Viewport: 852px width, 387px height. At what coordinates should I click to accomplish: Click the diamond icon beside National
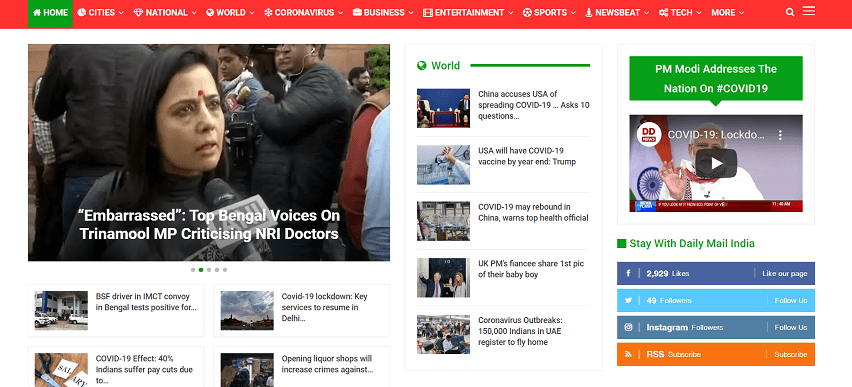click(x=138, y=13)
